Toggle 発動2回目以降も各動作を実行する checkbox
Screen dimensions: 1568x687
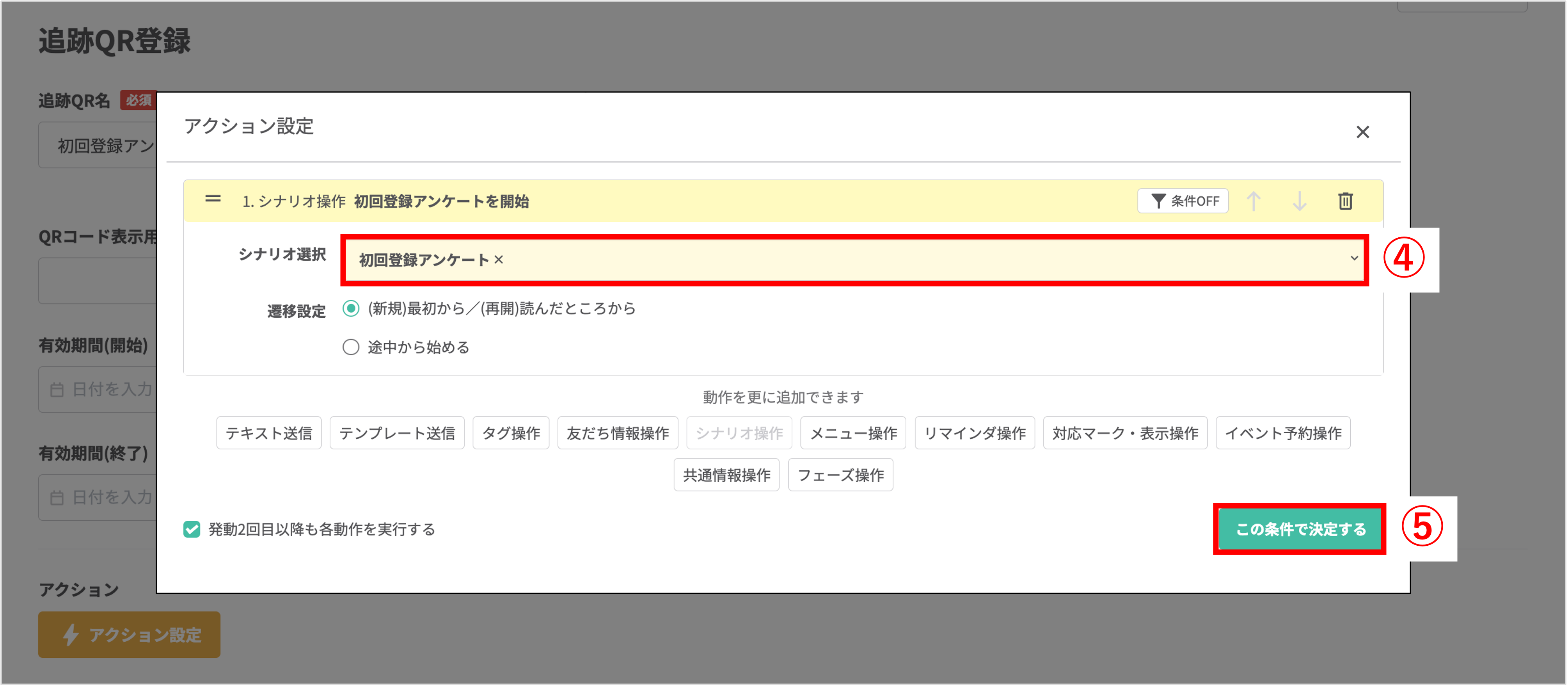point(192,529)
